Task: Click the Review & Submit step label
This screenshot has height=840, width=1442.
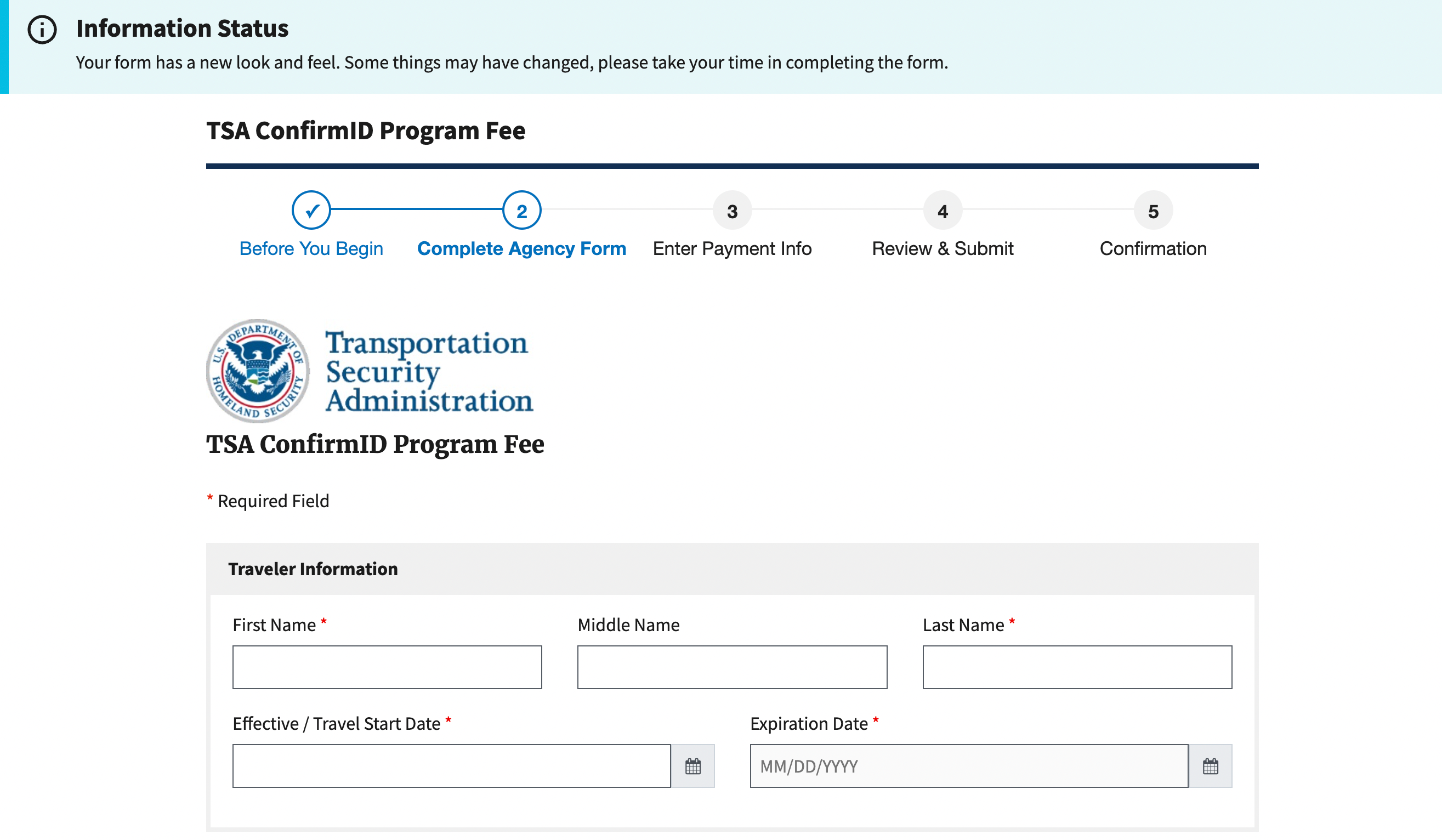Action: [x=943, y=248]
